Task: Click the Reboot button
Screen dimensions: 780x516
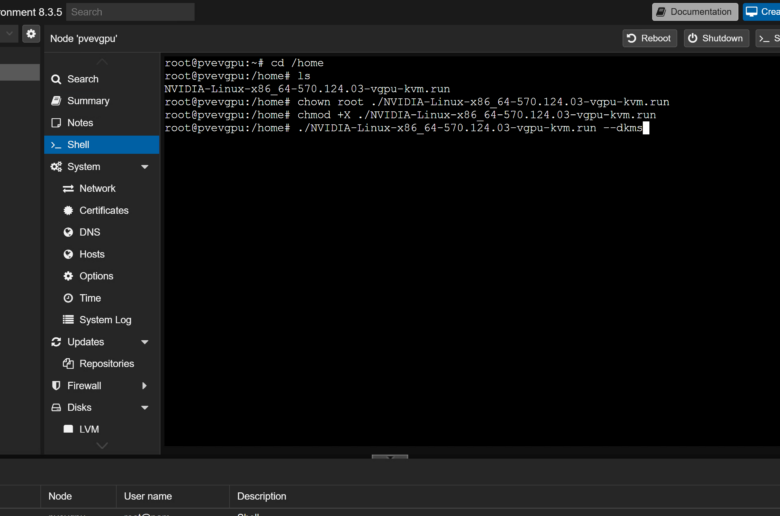Action: click(649, 38)
